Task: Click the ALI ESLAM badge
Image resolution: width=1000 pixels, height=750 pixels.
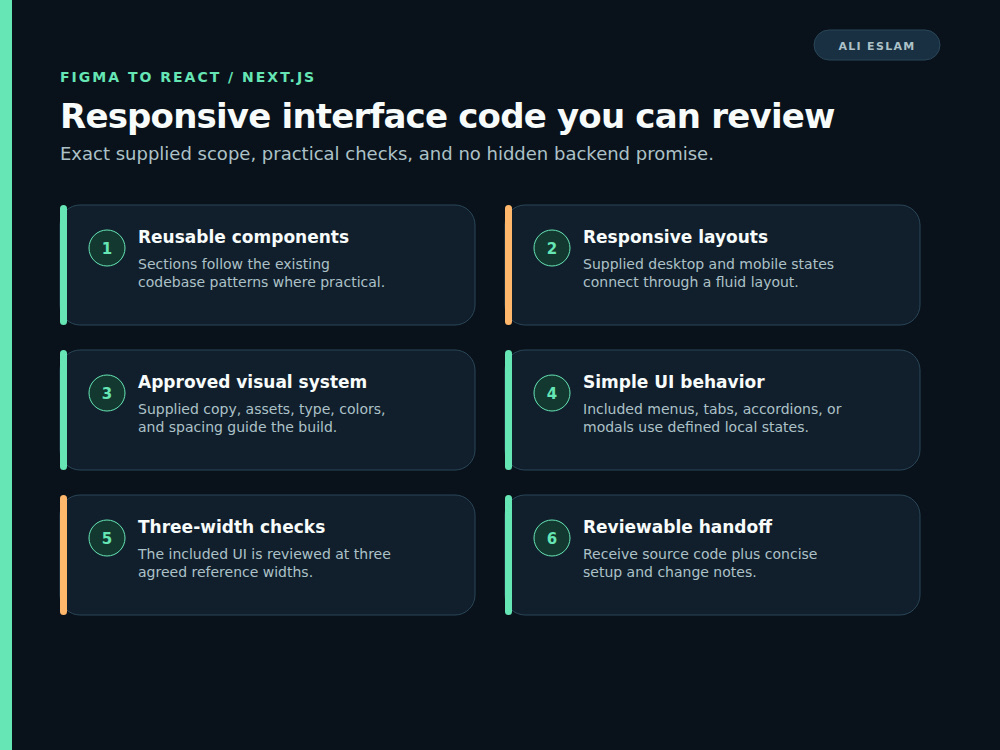Action: [876, 45]
